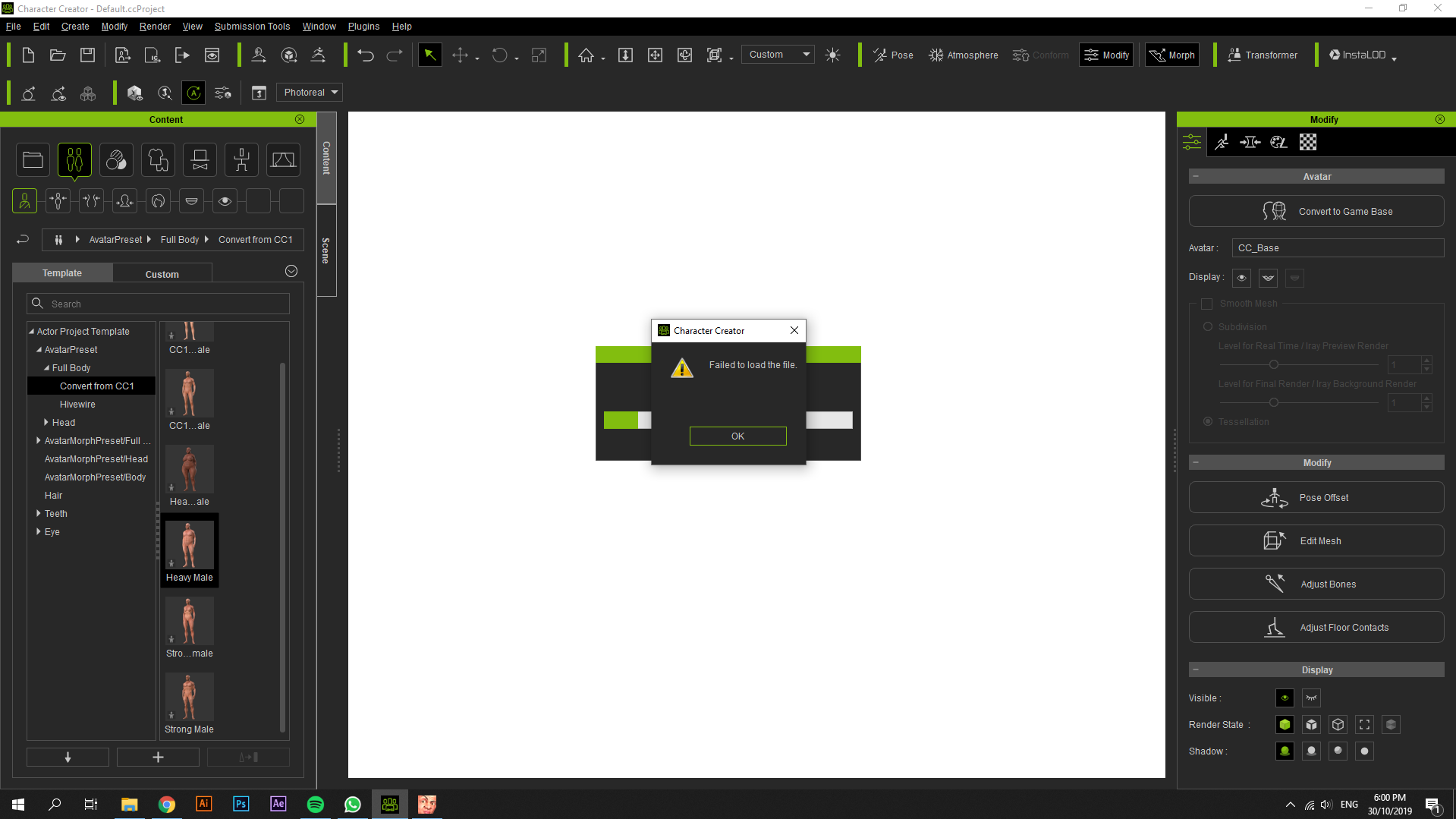Select the Heavy Male thumbnail
The width and height of the screenshot is (1456, 819).
click(189, 550)
